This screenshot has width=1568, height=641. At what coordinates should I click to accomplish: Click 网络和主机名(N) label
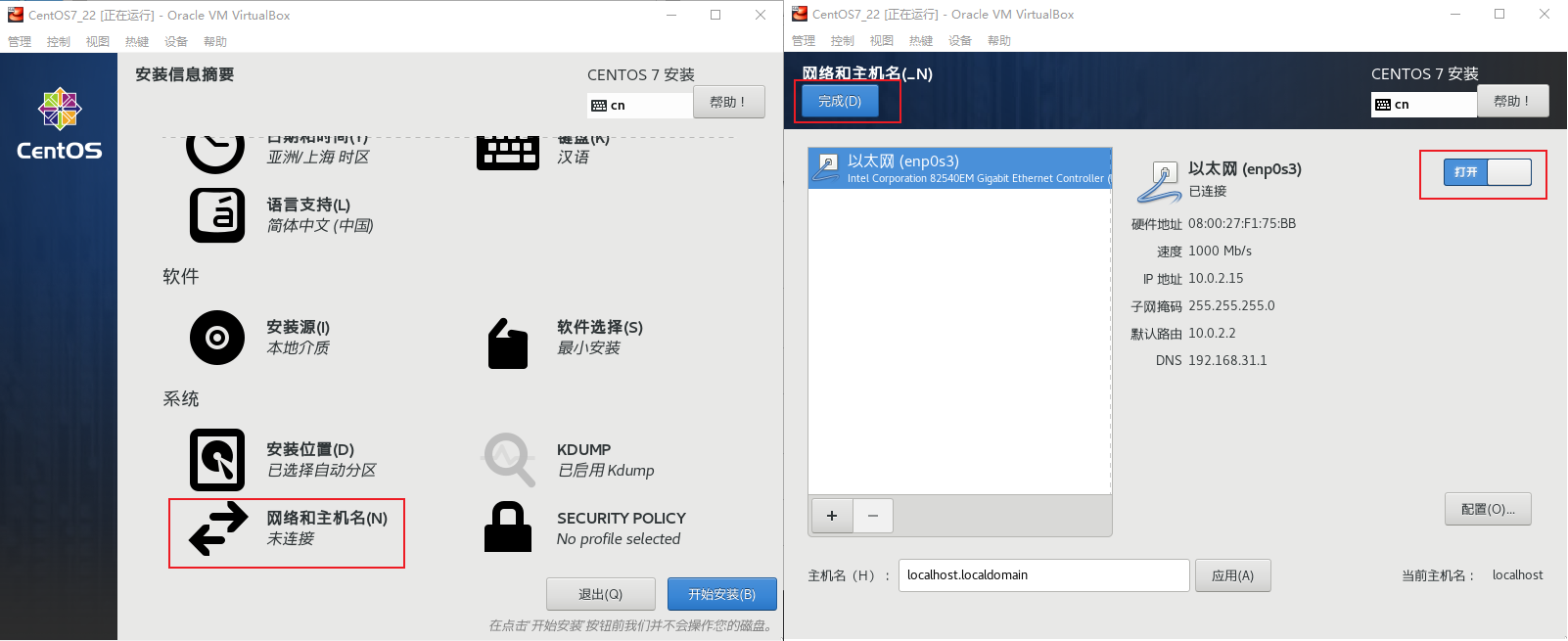coord(327,518)
